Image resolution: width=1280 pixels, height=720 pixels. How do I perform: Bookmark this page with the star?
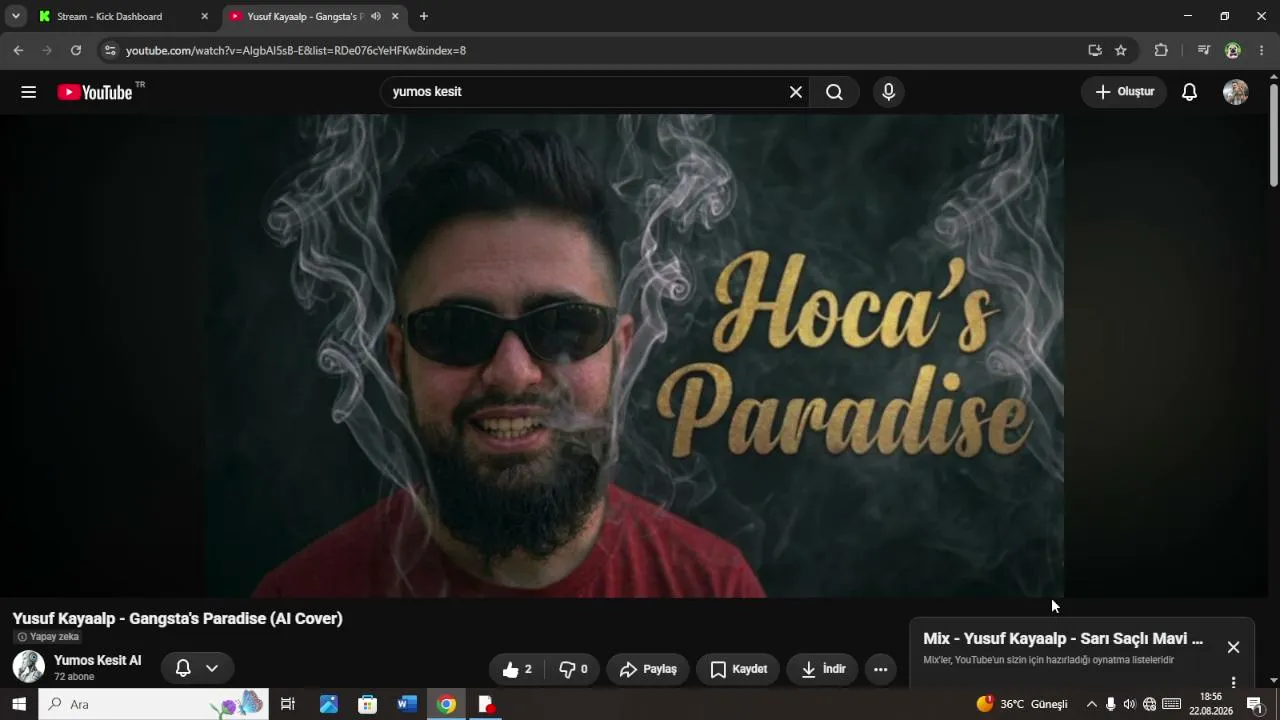(x=1121, y=50)
